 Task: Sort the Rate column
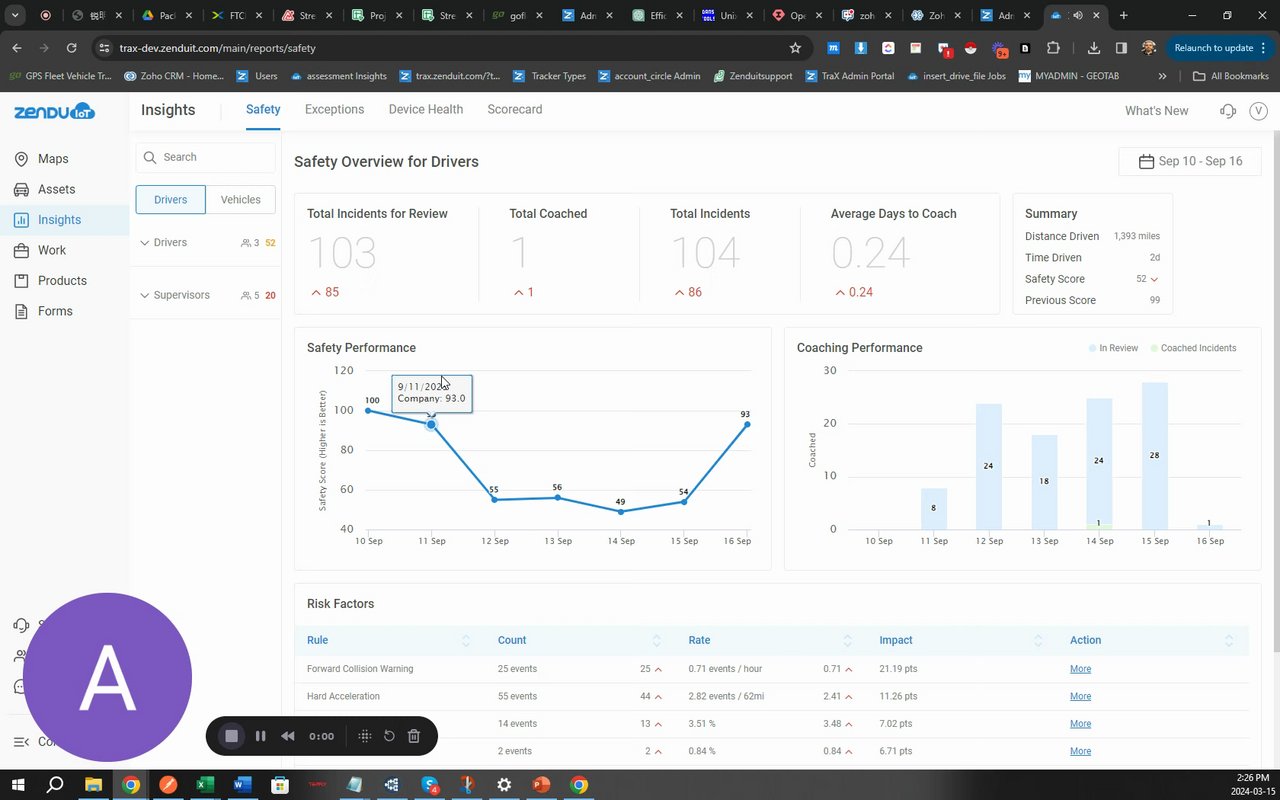coord(848,641)
